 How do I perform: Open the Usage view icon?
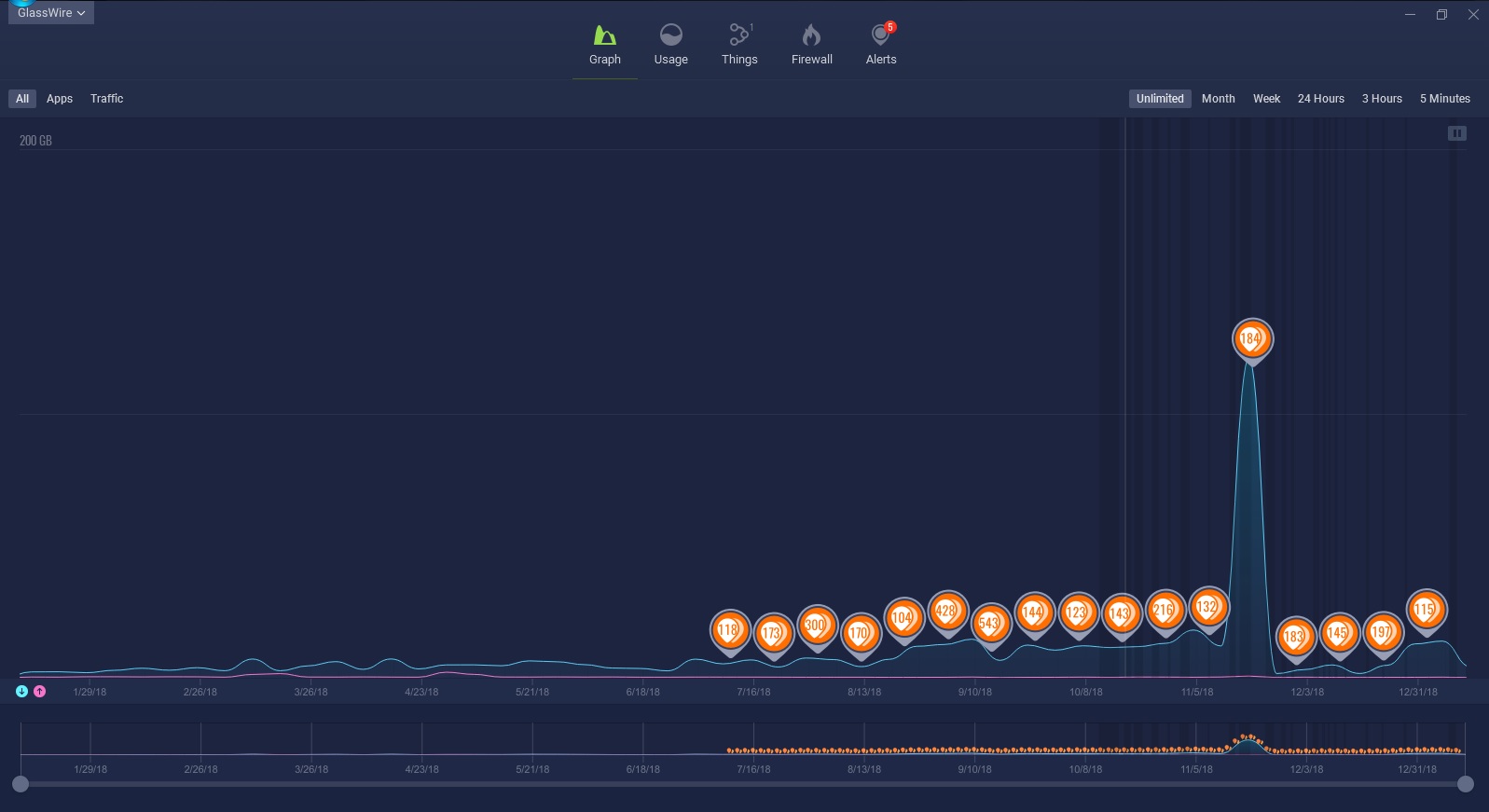pos(670,36)
